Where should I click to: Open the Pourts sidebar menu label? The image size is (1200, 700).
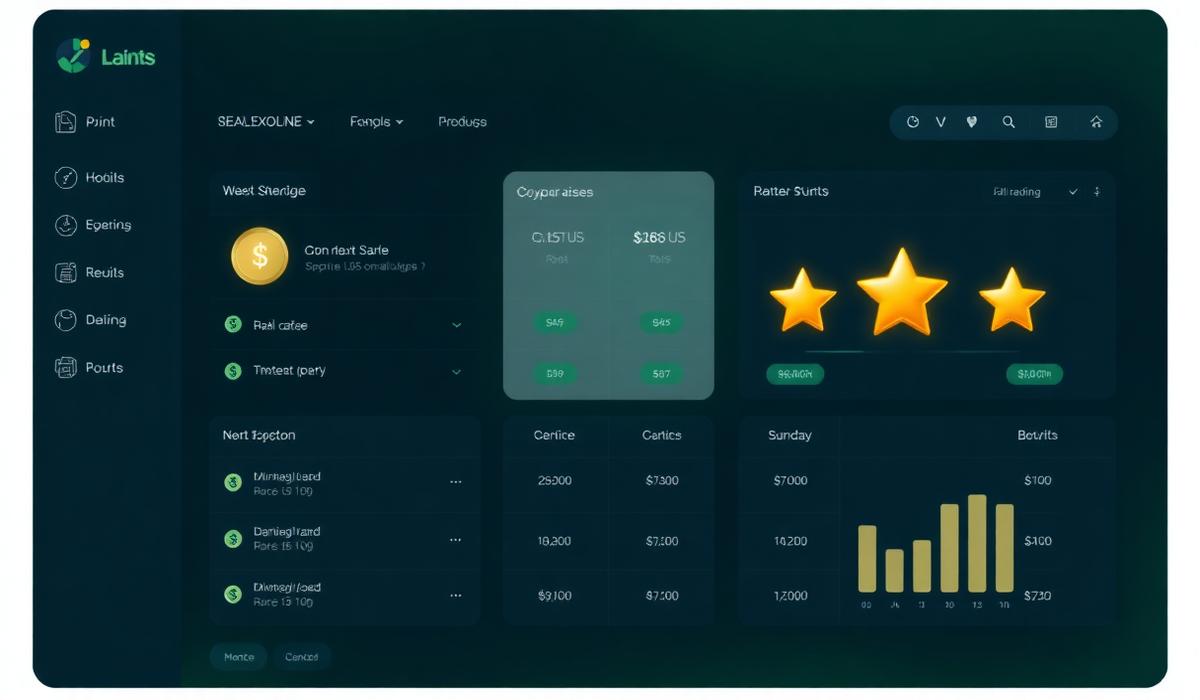[x=104, y=367]
